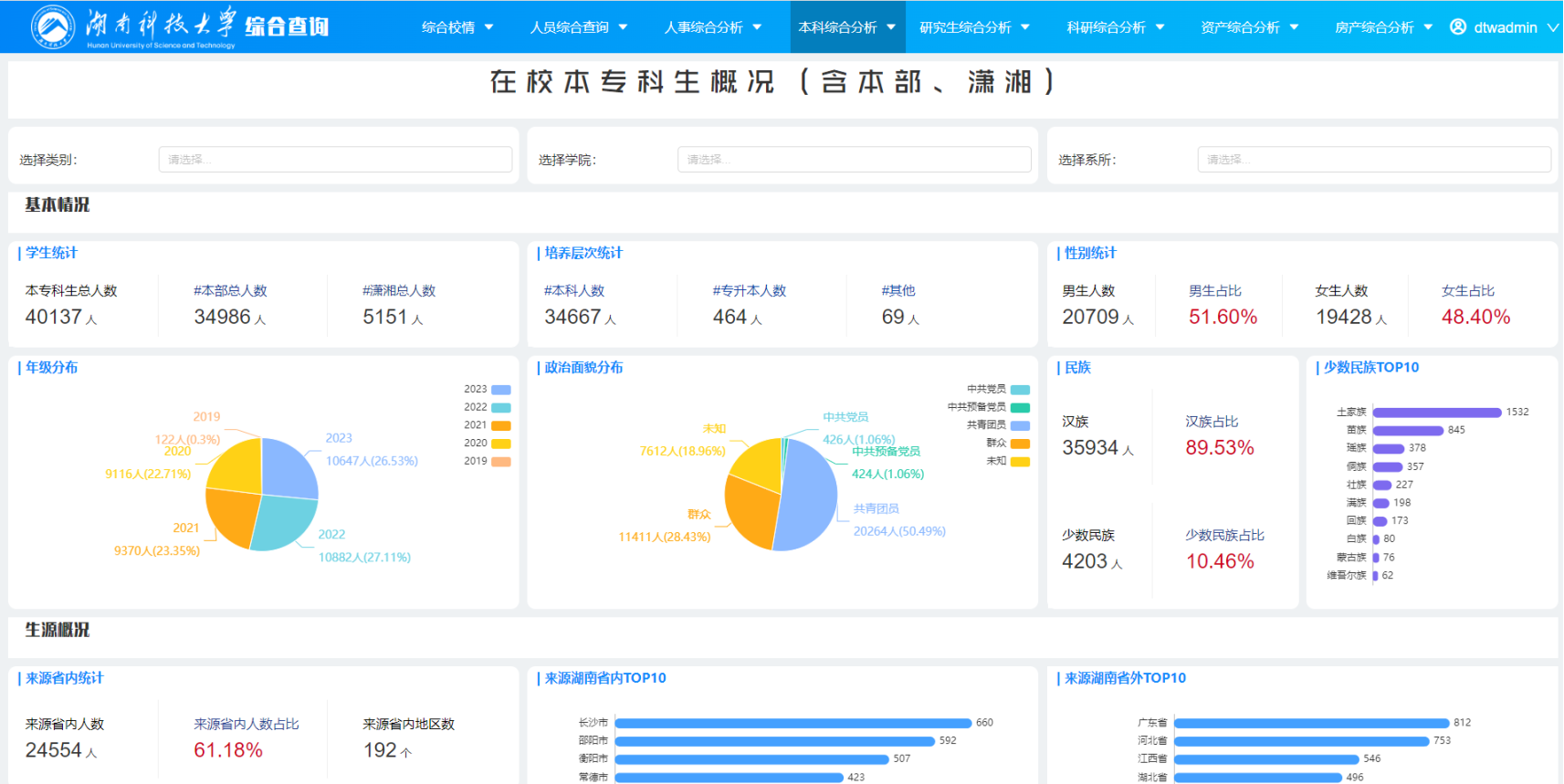
Task: Click the blue 共青团员 legend icon
Action: 1020,425
